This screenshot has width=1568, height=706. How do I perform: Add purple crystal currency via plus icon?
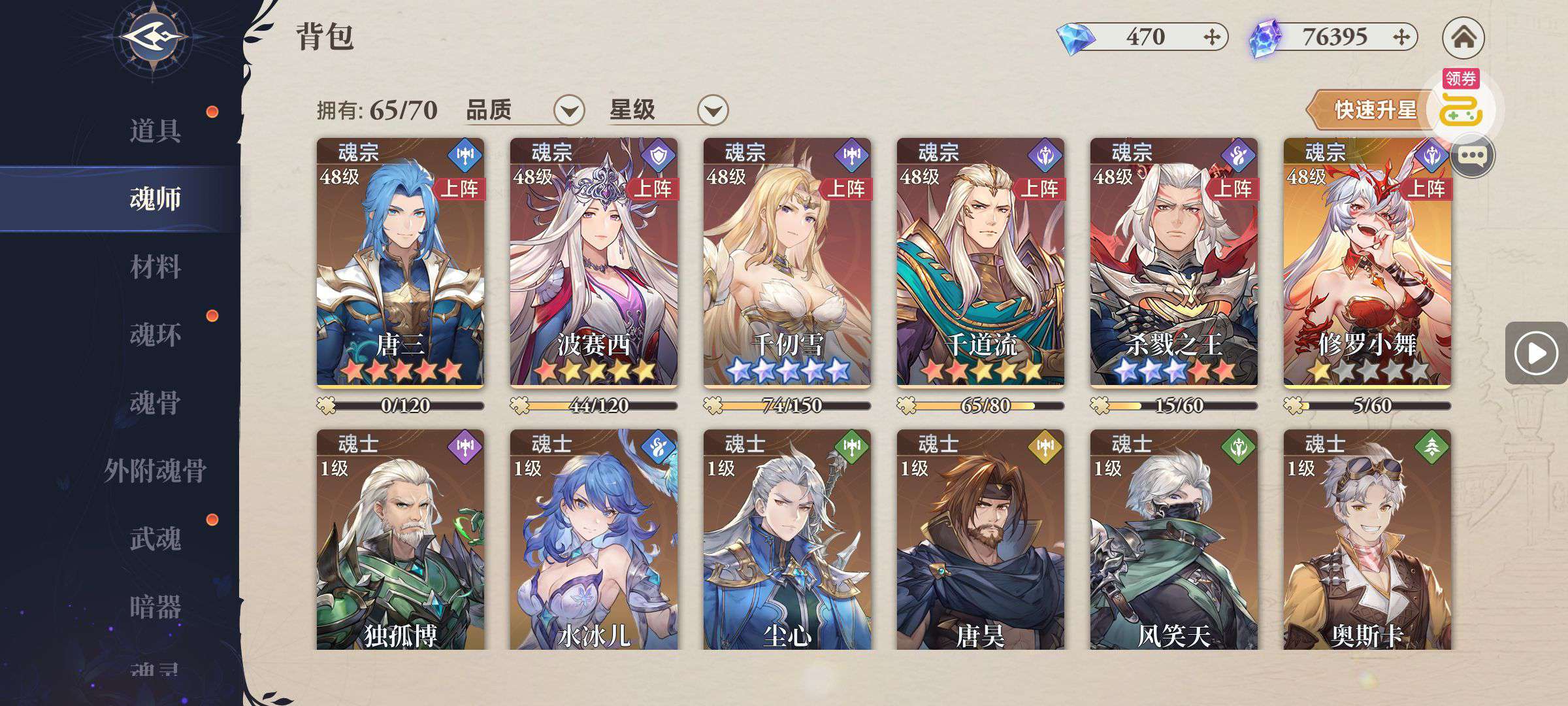point(1401,37)
